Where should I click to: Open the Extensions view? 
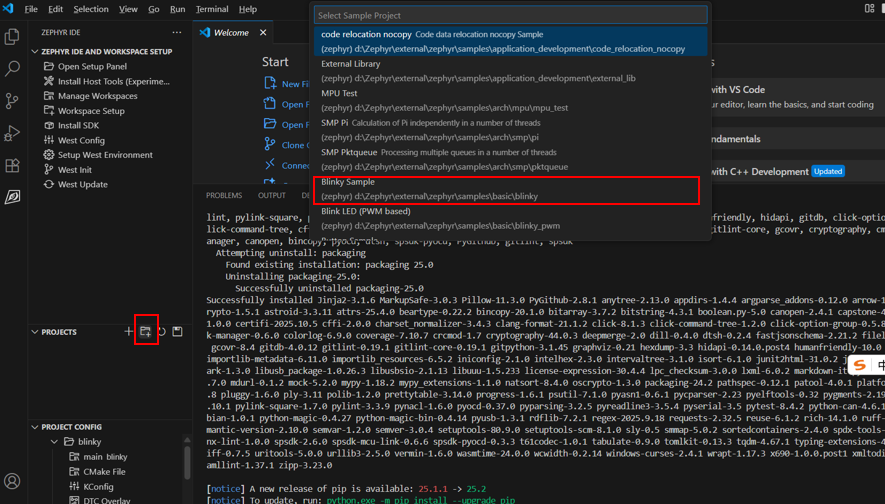click(12, 165)
